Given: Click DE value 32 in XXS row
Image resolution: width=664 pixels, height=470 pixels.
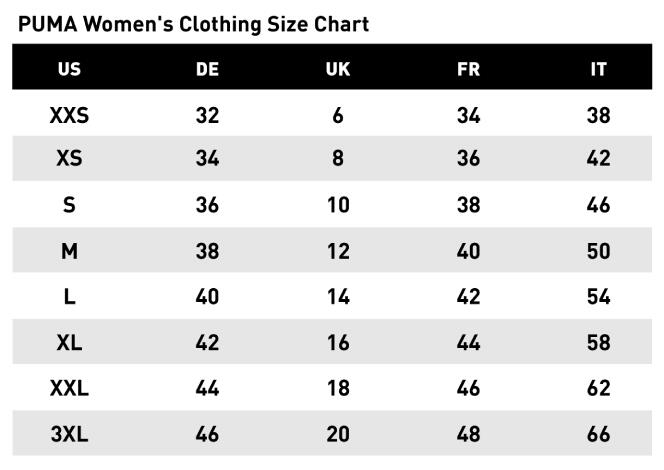Looking at the screenshot, I should click(207, 115).
